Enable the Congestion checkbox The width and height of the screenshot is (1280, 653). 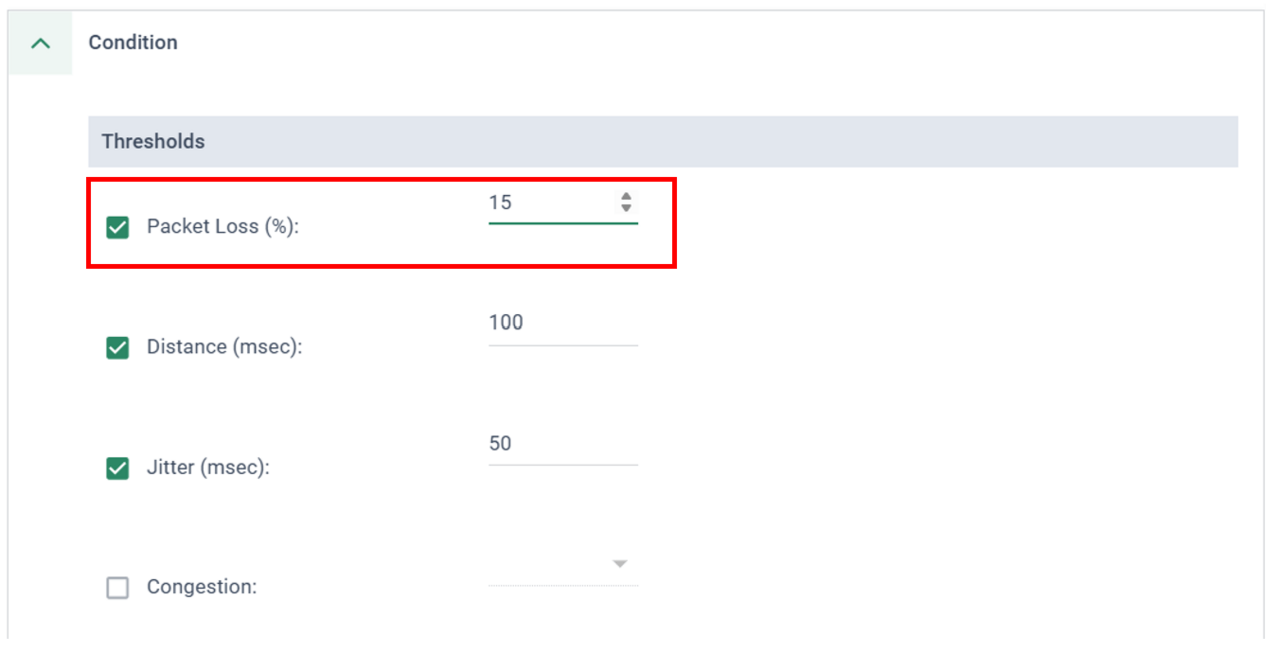[118, 587]
